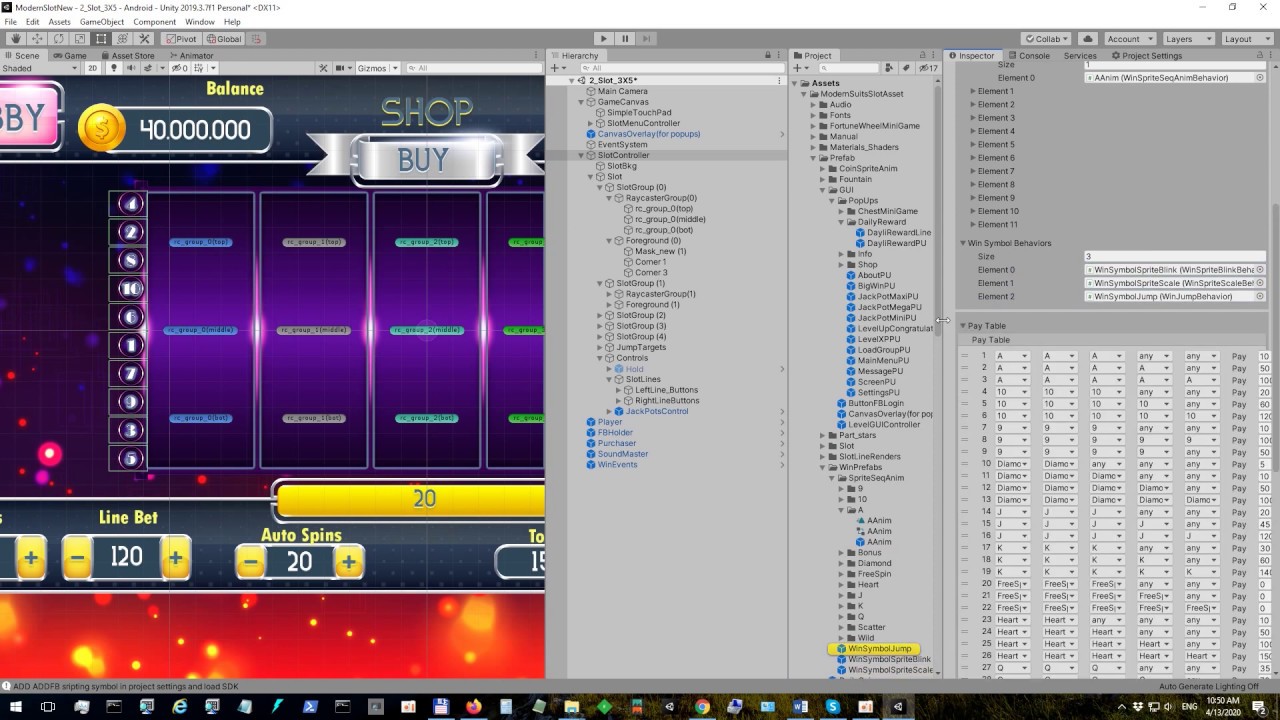Select the Rect Transform tool
This screenshot has width=1280, height=720.
pyautogui.click(x=101, y=39)
